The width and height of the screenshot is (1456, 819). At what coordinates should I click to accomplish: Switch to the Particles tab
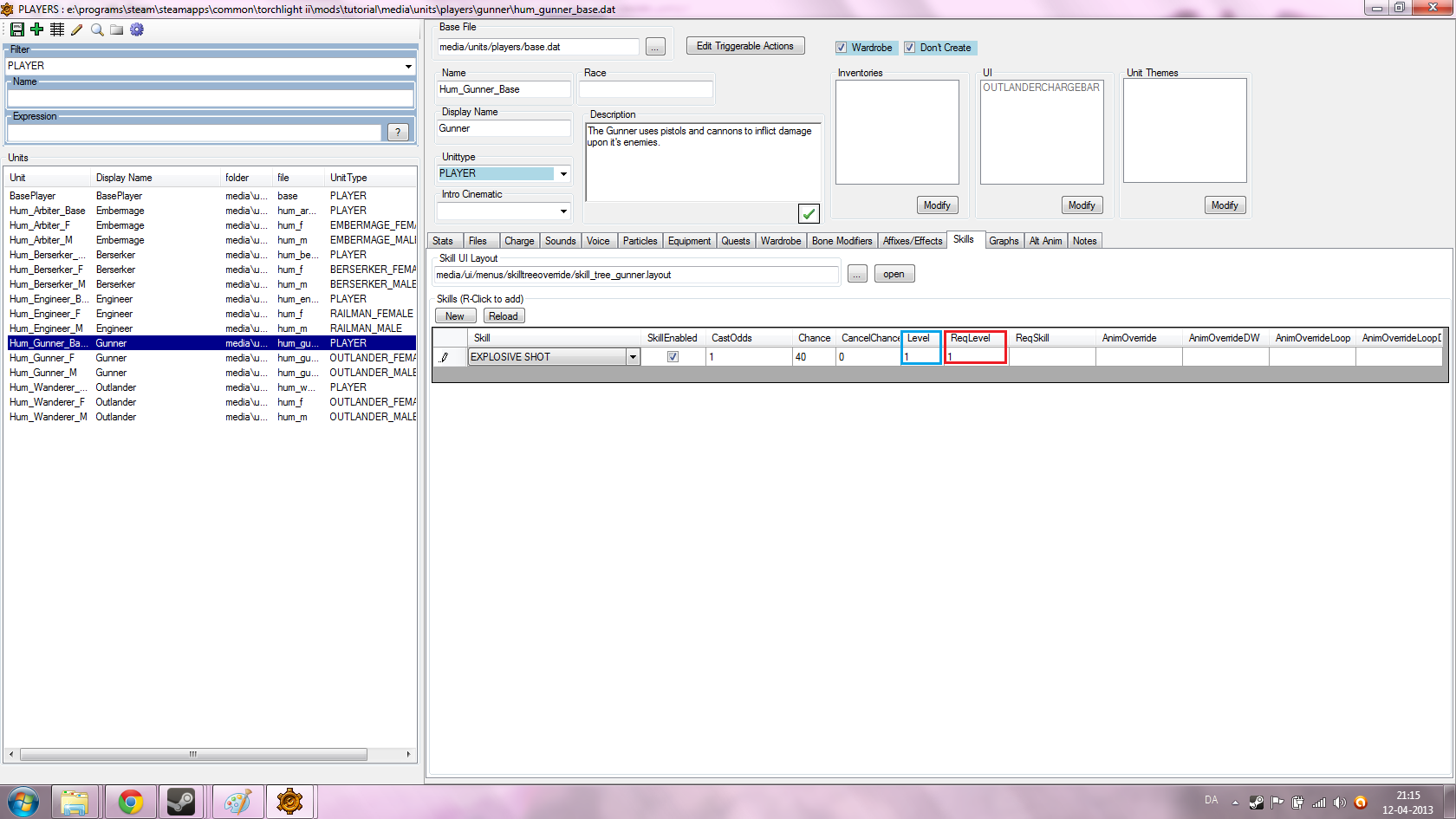640,241
